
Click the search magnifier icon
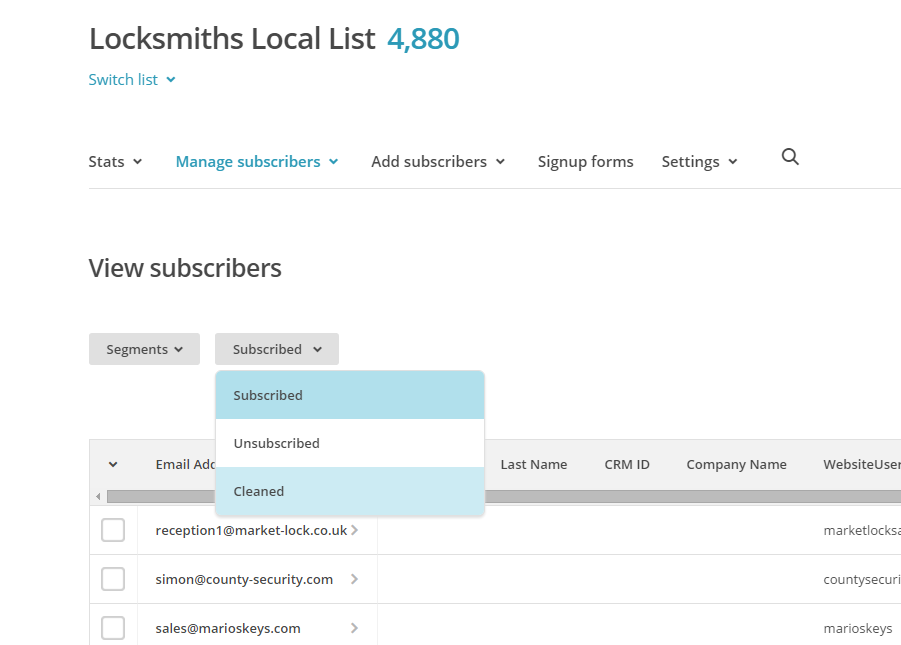click(x=790, y=157)
